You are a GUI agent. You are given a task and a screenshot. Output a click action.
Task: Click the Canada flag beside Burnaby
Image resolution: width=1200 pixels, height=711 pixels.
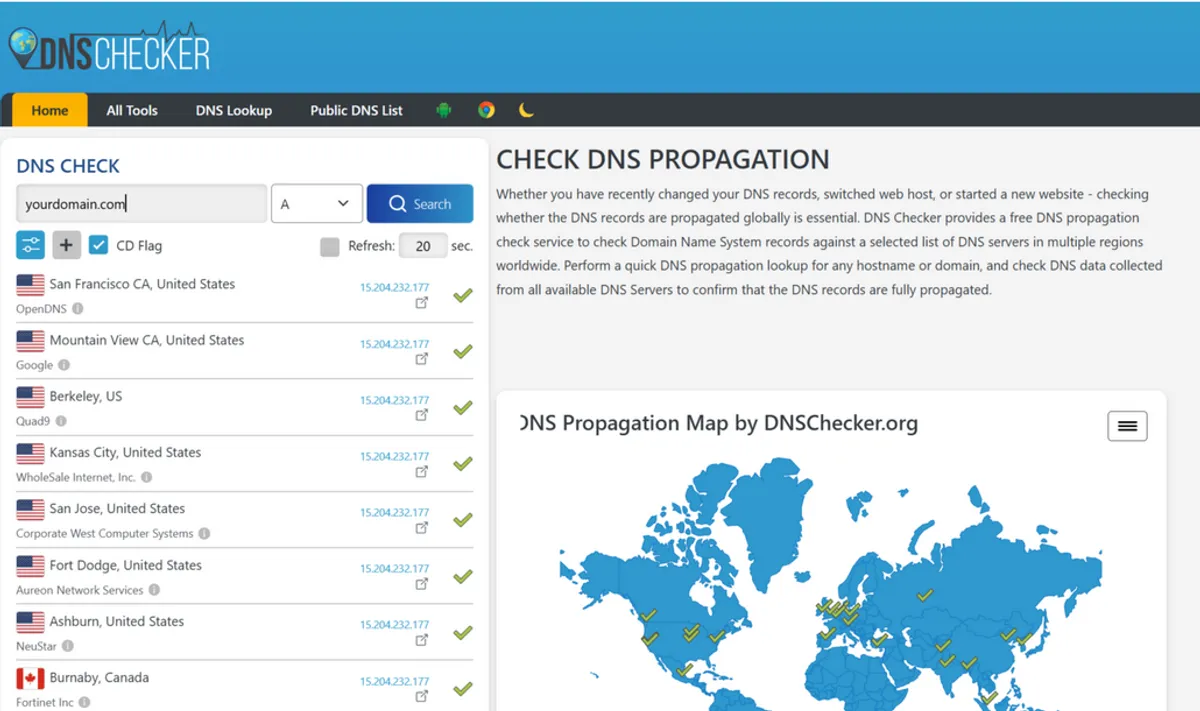[x=30, y=676]
